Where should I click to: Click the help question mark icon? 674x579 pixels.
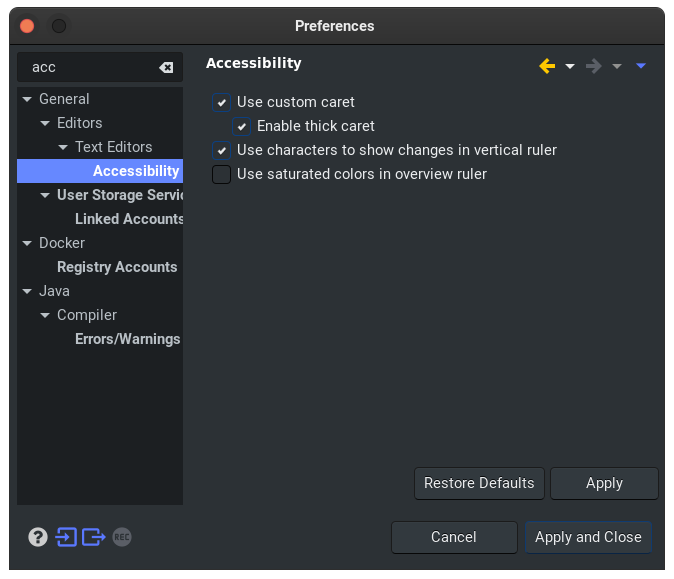(x=38, y=537)
